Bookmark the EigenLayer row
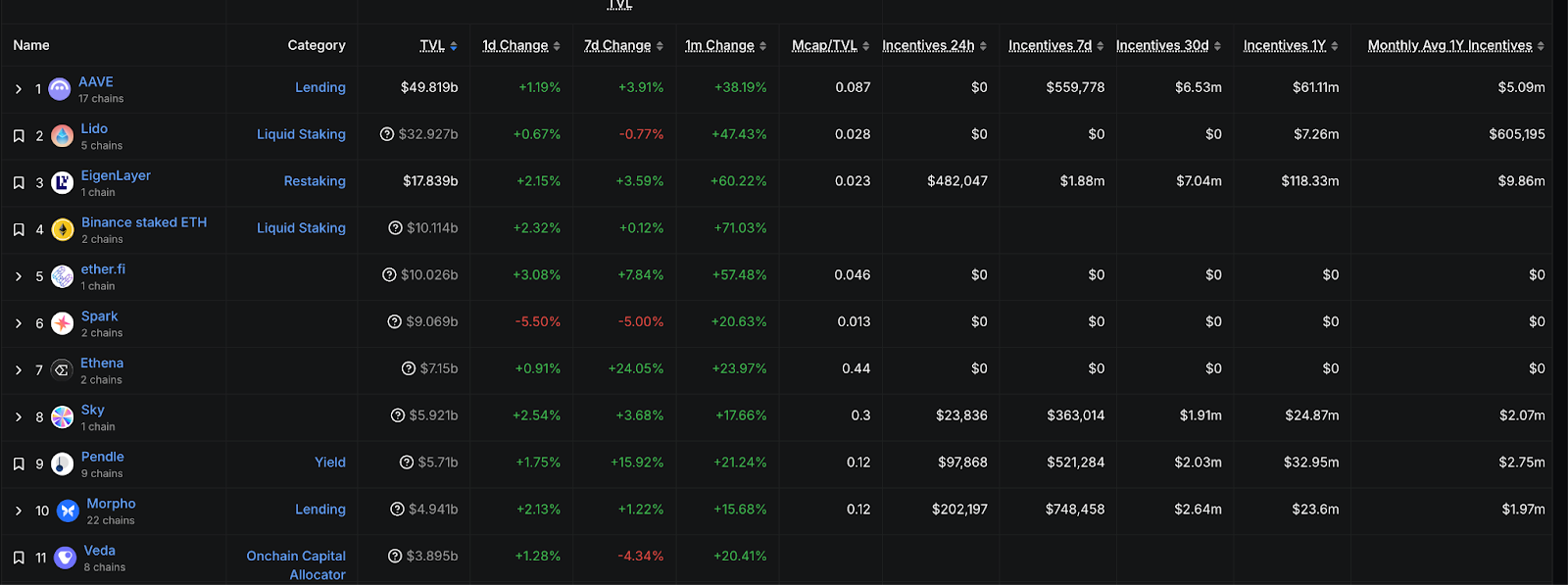Viewport: 1568px width, 585px height. pos(19,183)
